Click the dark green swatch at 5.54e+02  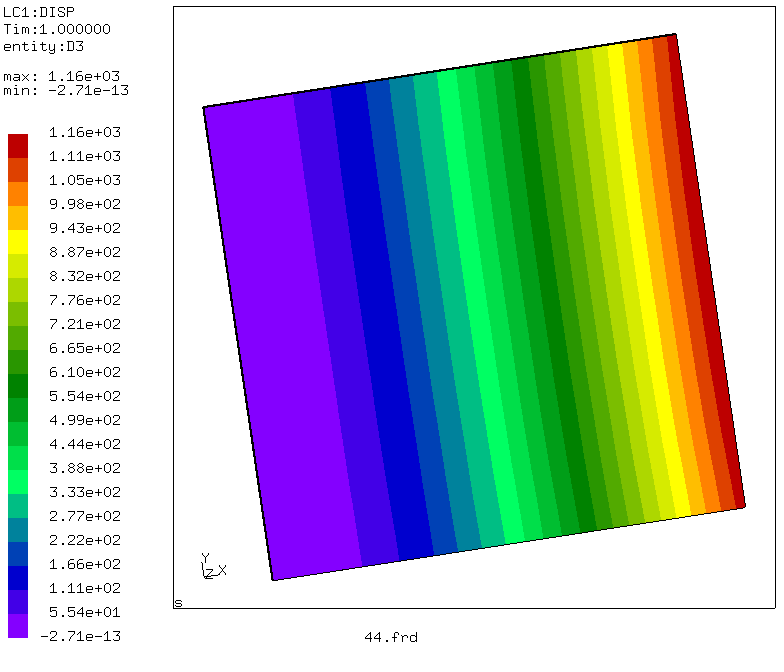click(18, 386)
